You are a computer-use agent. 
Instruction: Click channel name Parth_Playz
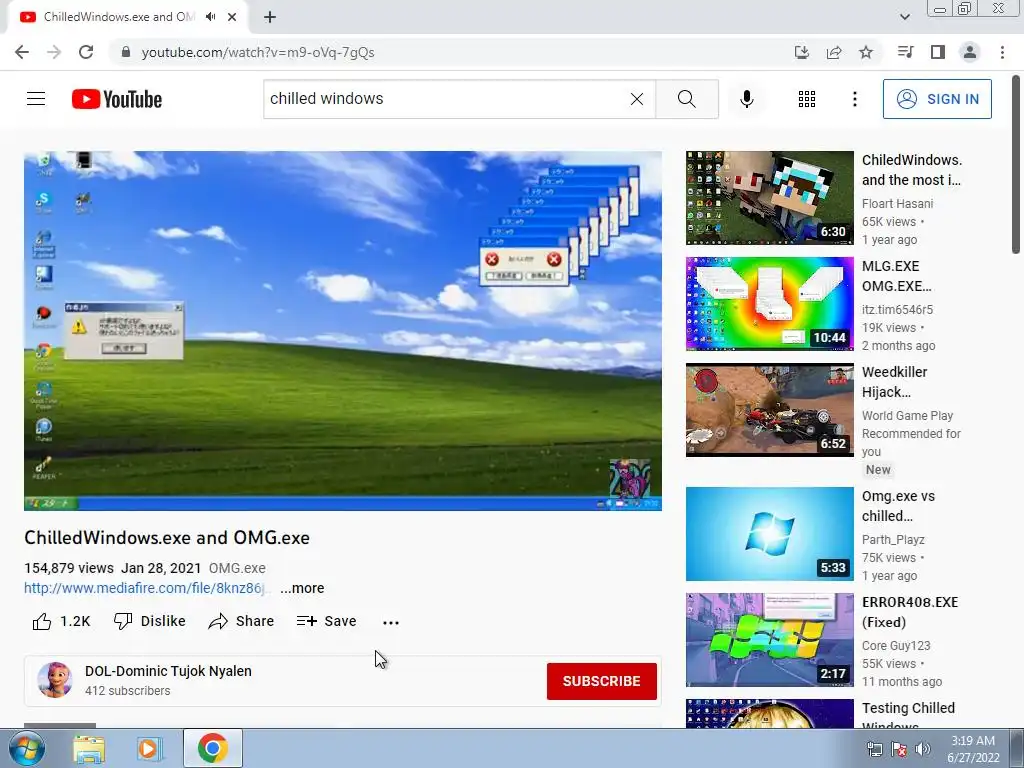pos(893,539)
